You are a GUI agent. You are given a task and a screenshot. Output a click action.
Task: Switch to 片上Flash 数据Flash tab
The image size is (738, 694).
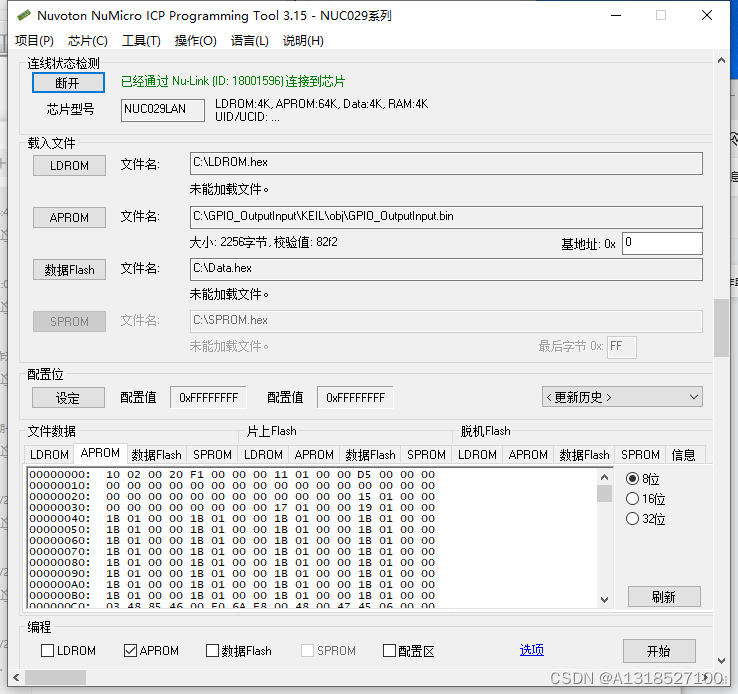coord(370,455)
